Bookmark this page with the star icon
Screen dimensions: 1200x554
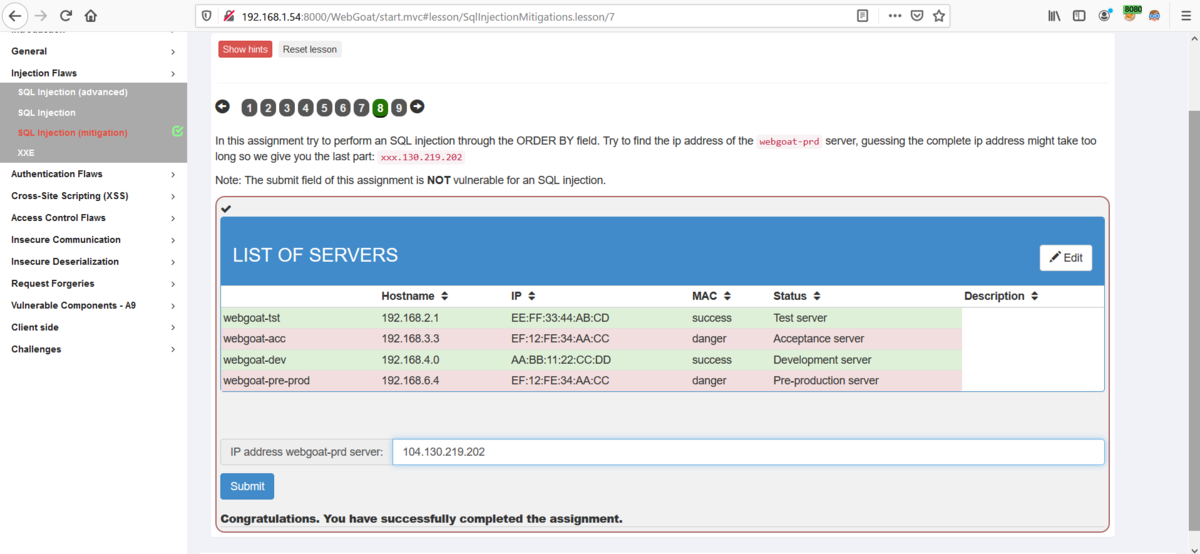[939, 16]
